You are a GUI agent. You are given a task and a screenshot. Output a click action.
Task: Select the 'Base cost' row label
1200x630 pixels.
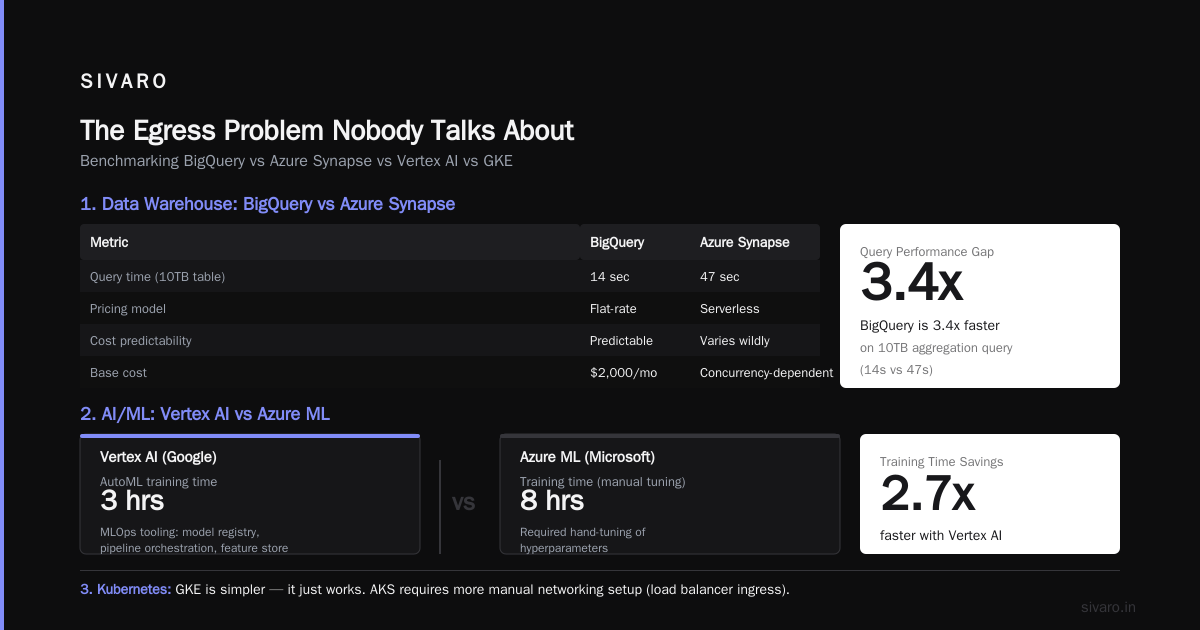tap(118, 373)
